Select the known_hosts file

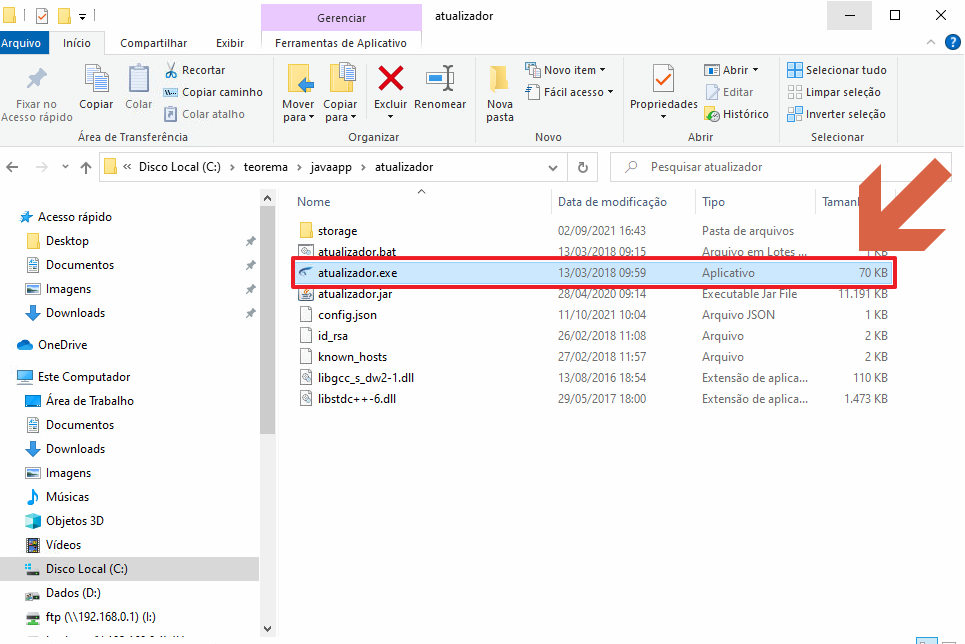pyautogui.click(x=352, y=356)
